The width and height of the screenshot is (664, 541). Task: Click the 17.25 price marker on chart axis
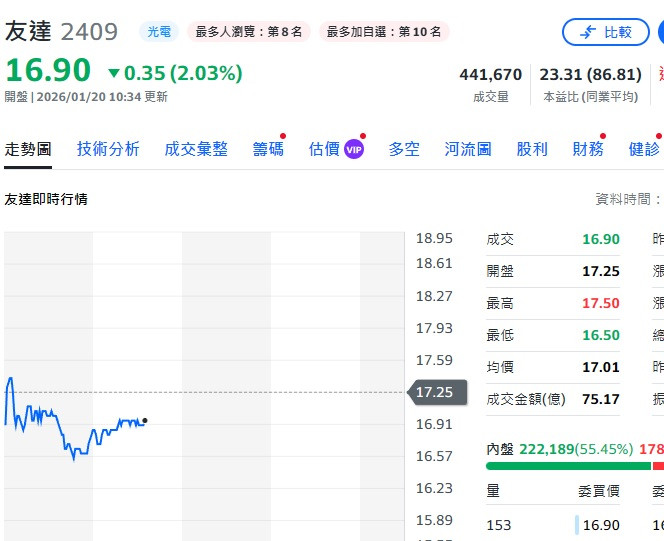[x=436, y=392]
